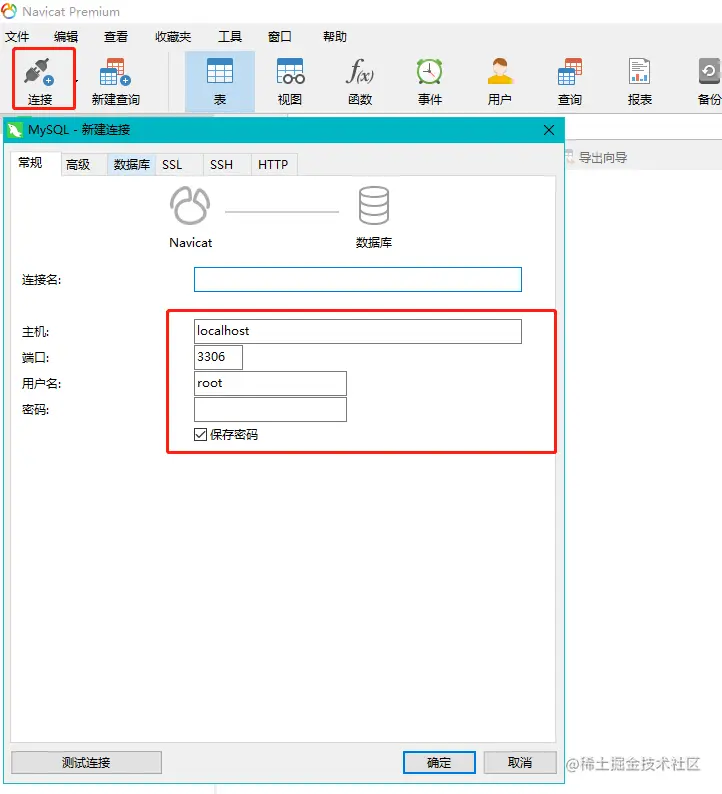
Task: Switch to the HTTP tab
Action: [273, 165]
